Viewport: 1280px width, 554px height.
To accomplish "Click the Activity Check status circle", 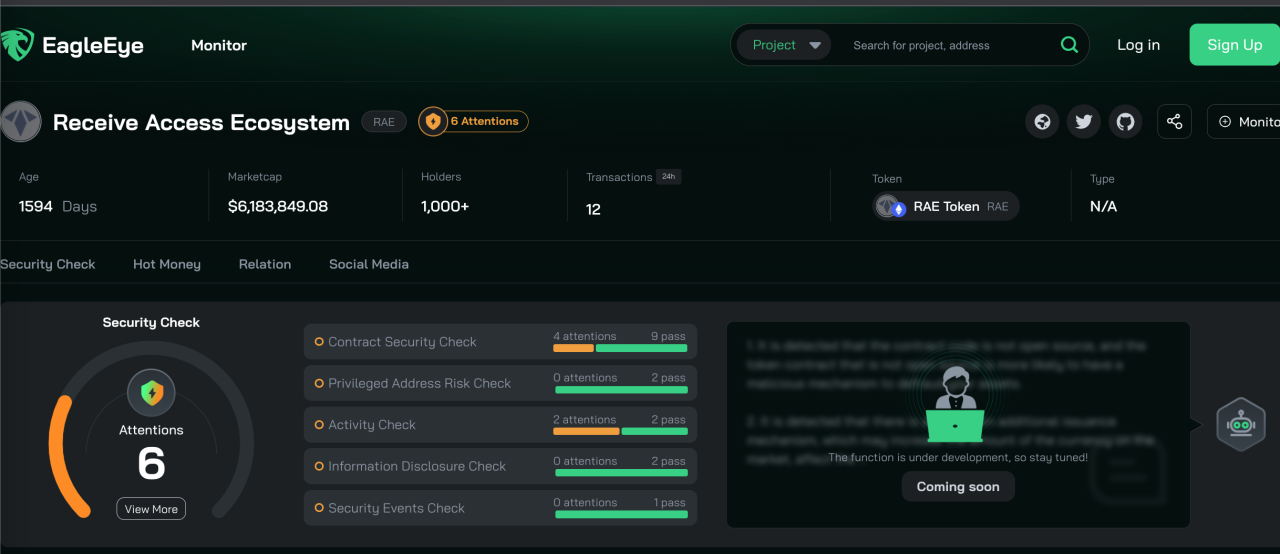I will [x=319, y=425].
